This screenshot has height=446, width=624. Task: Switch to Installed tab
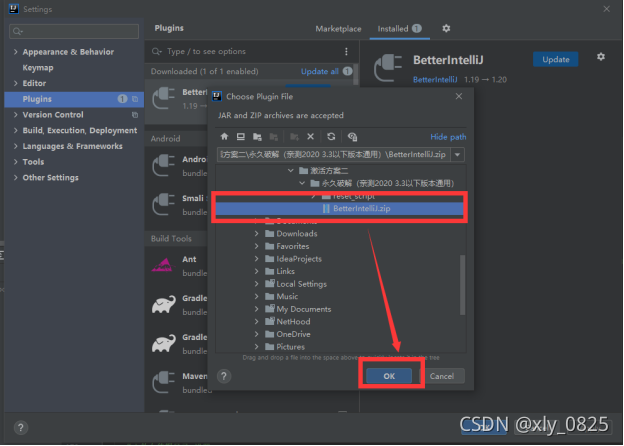tap(399, 29)
